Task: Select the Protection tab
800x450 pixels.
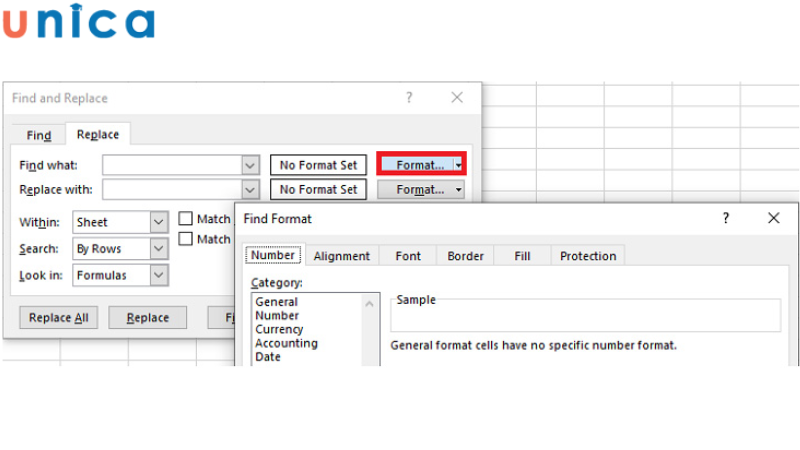Action: [588, 256]
